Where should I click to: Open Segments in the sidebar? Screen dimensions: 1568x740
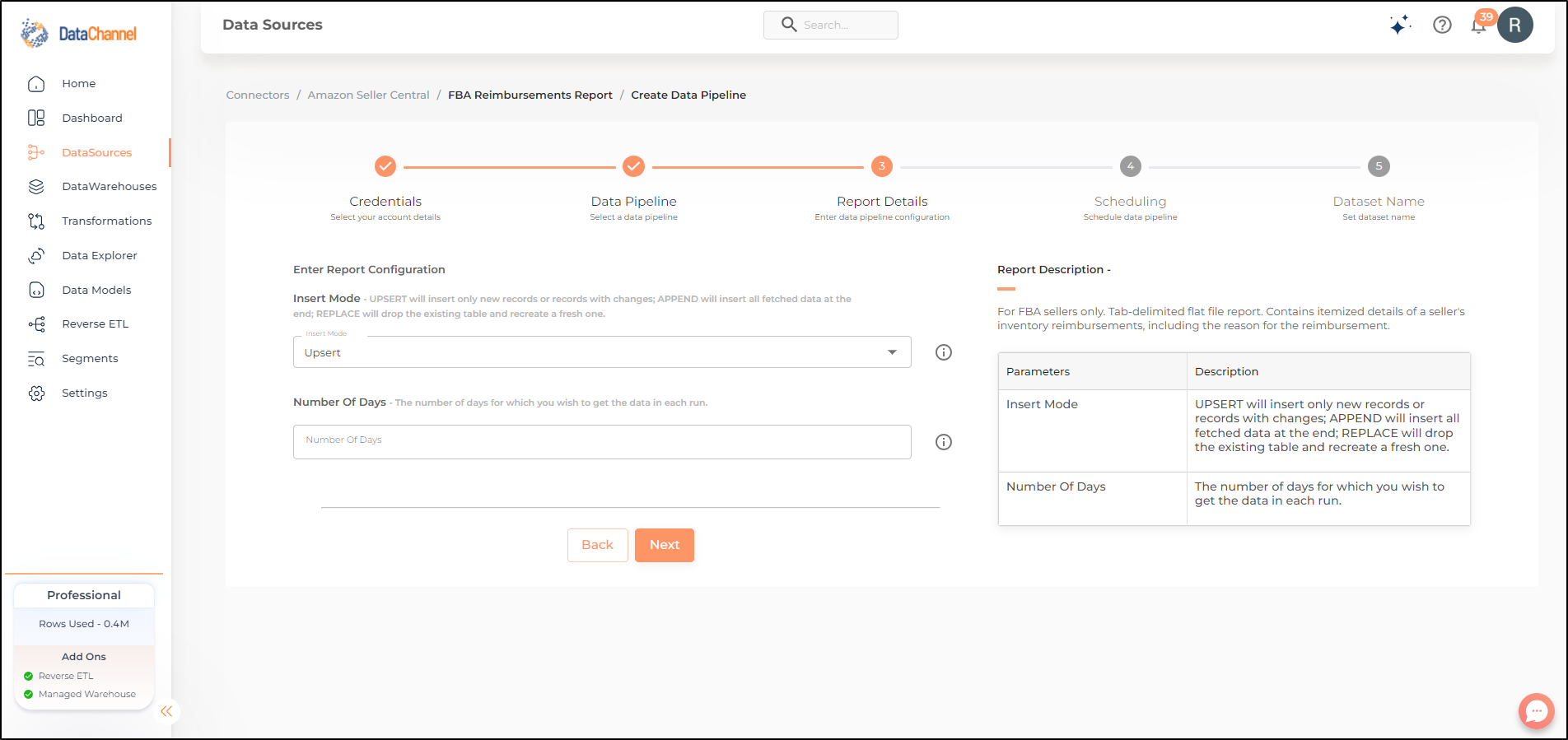pyautogui.click(x=90, y=359)
